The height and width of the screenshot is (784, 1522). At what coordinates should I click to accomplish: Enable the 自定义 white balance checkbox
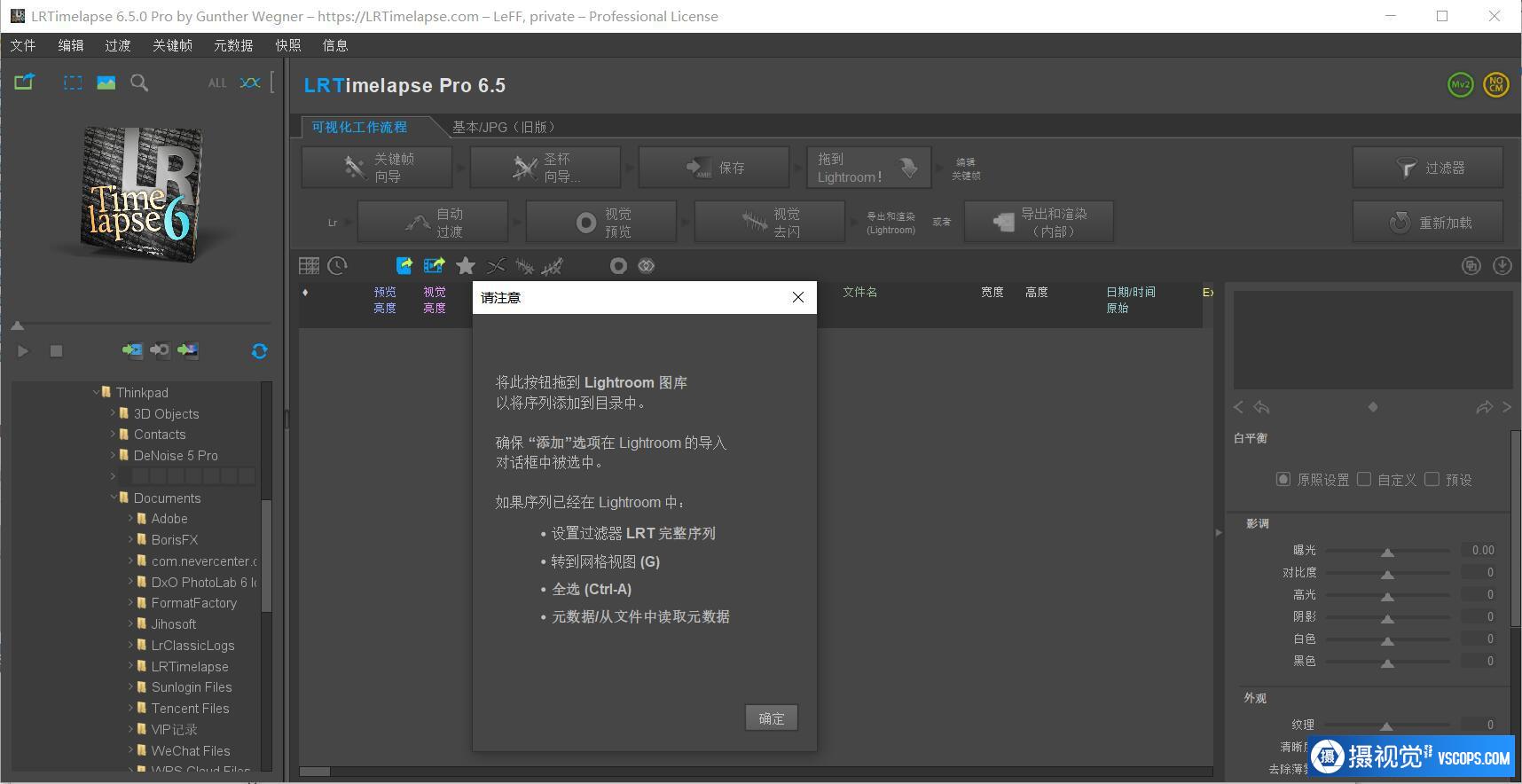click(1364, 480)
